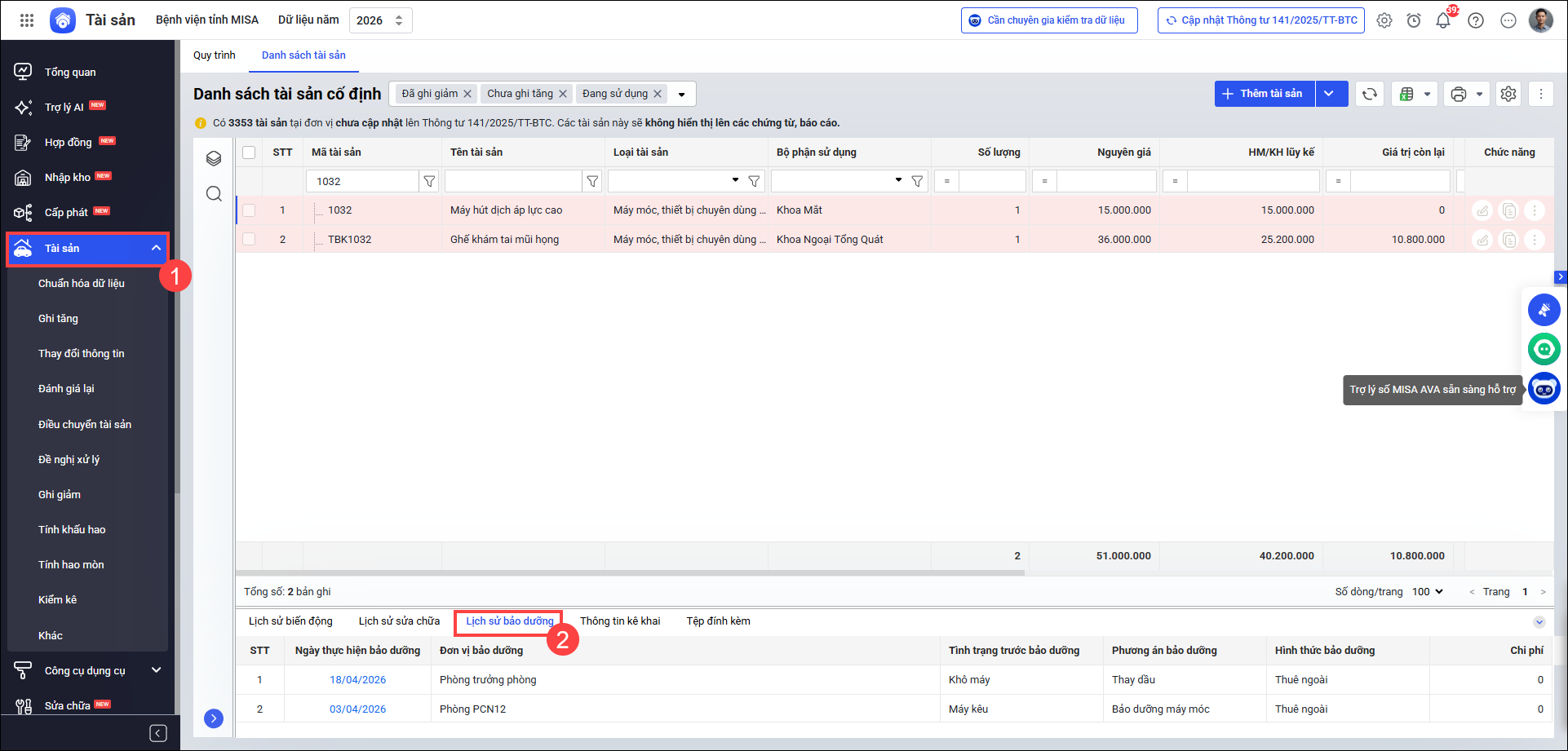Click the Mã tài sản filter input
1568x751 pixels.
362,181
